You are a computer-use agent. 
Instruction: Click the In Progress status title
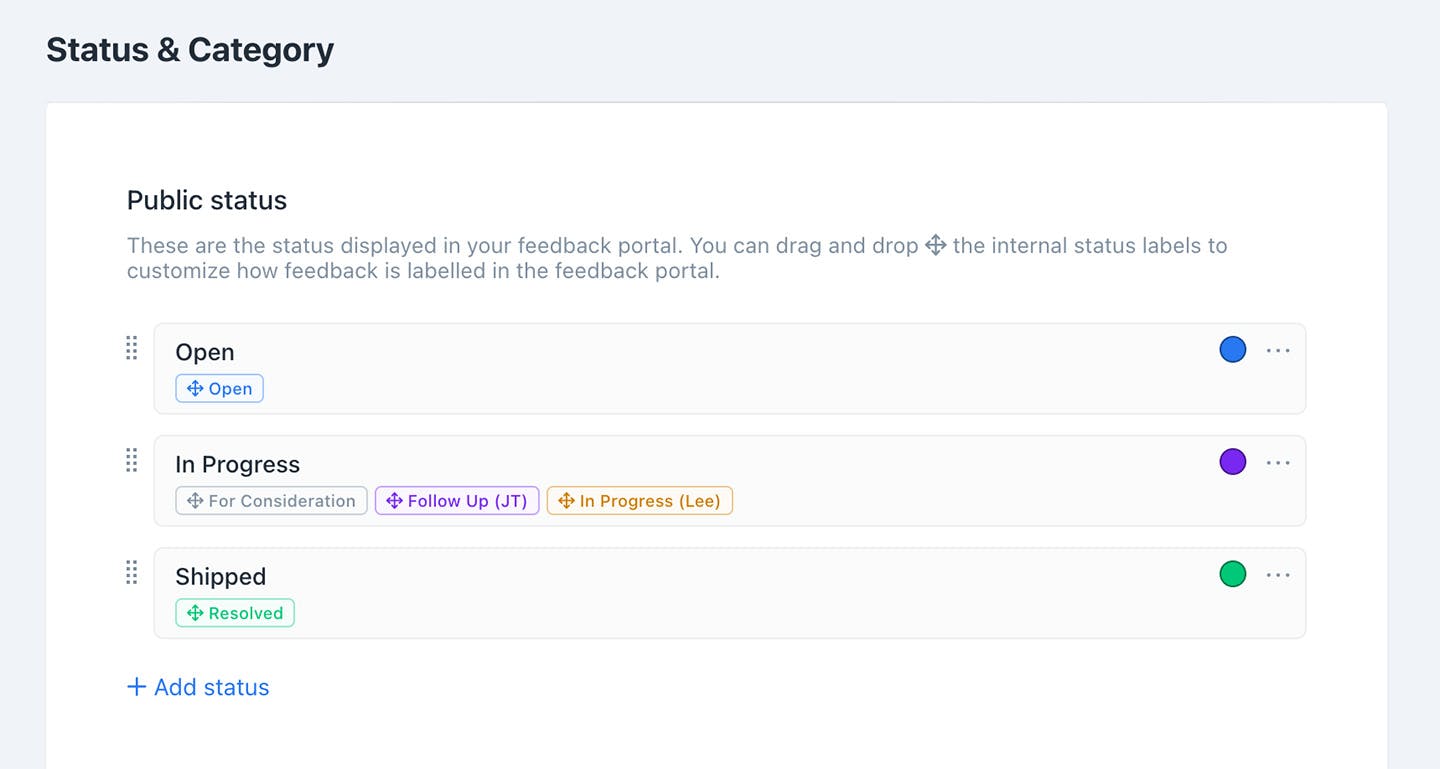click(x=237, y=464)
